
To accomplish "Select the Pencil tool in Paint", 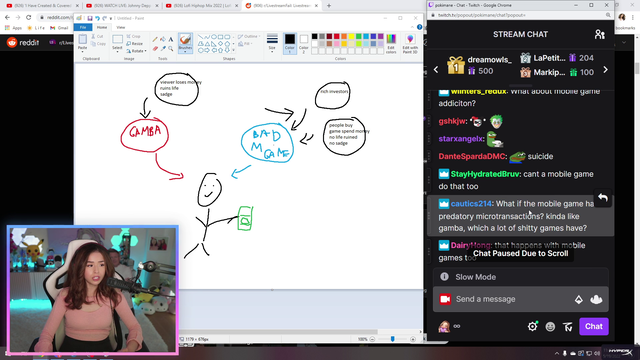I will [155, 40].
